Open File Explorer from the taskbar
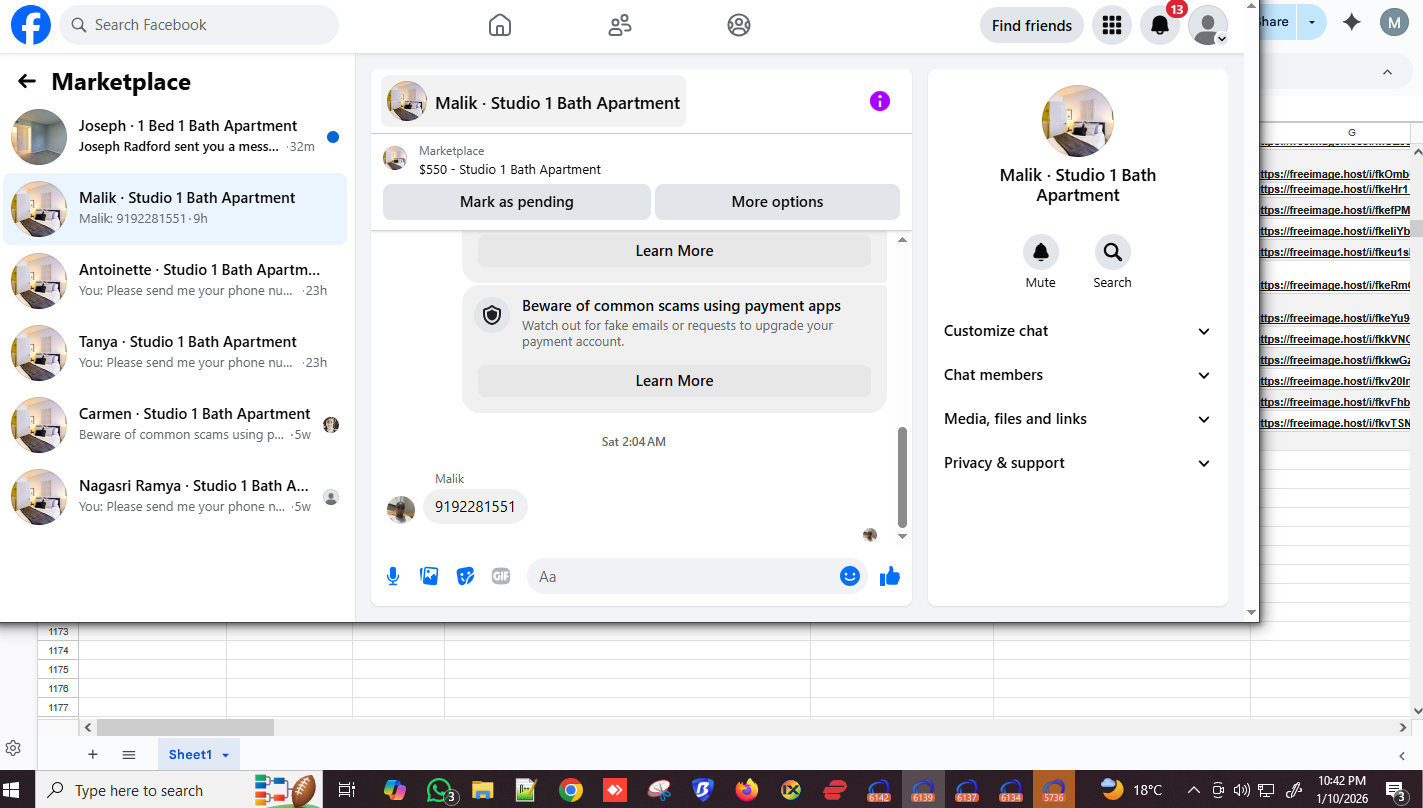Screen dimensions: 1423x808 [483, 790]
